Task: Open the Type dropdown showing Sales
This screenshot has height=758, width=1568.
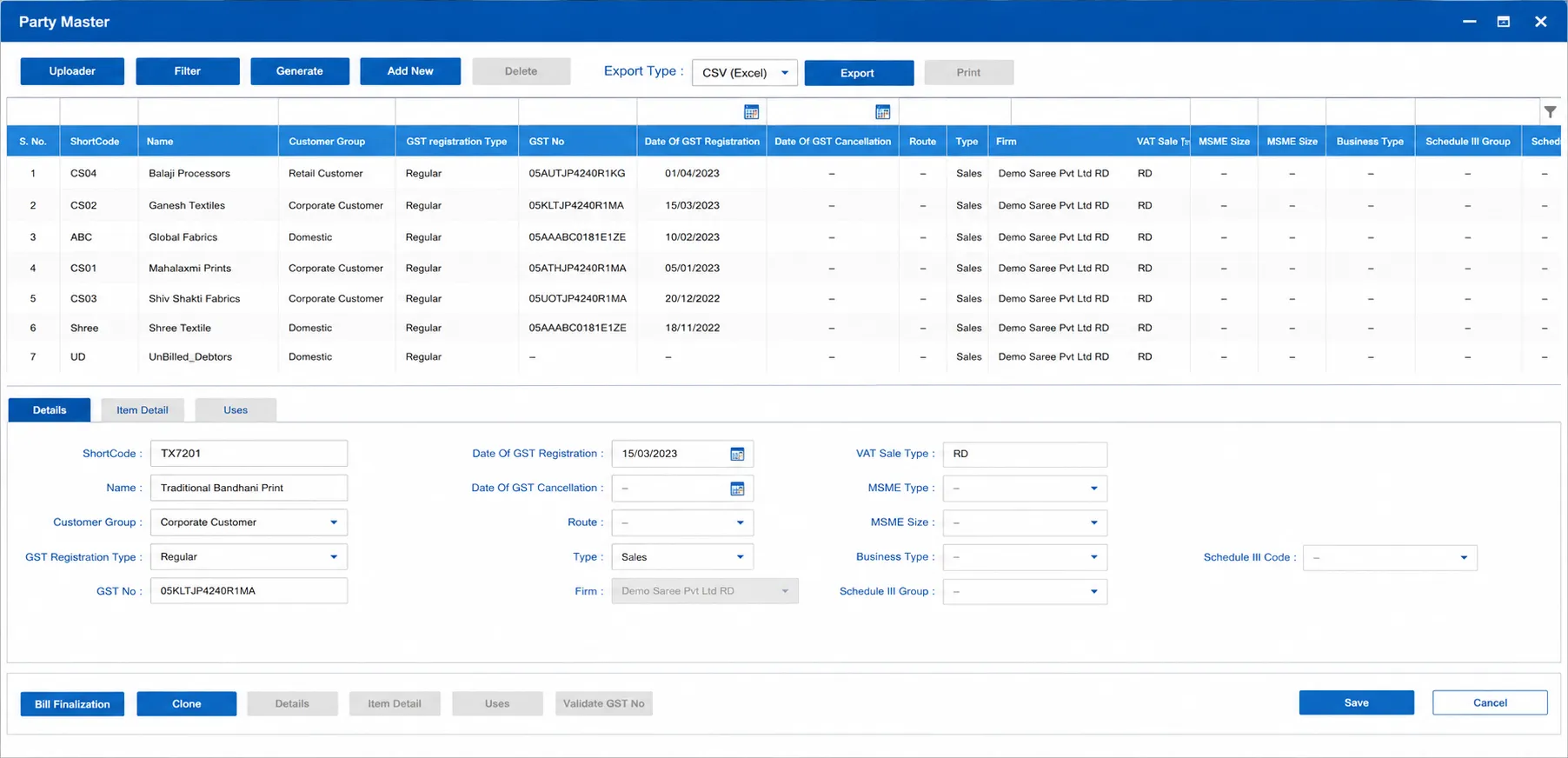Action: pos(682,557)
